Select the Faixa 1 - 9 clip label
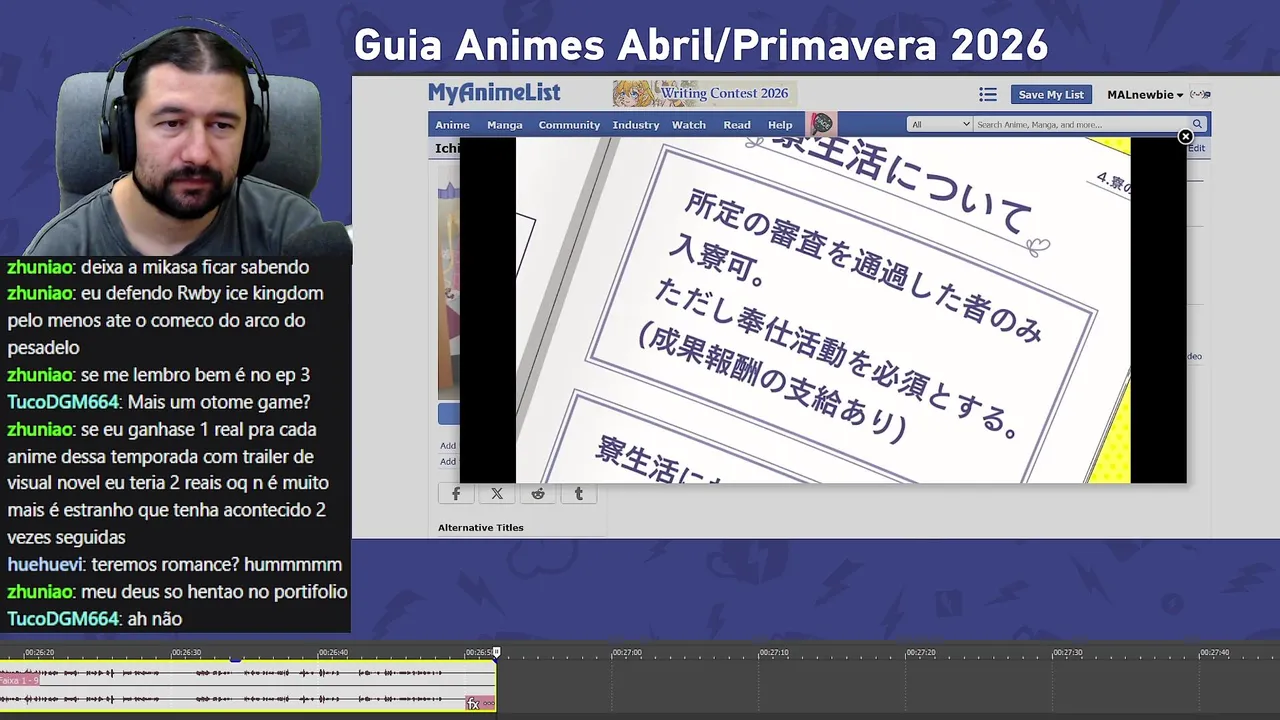Screen dimensions: 1280x720 pyautogui.click(x=19, y=680)
